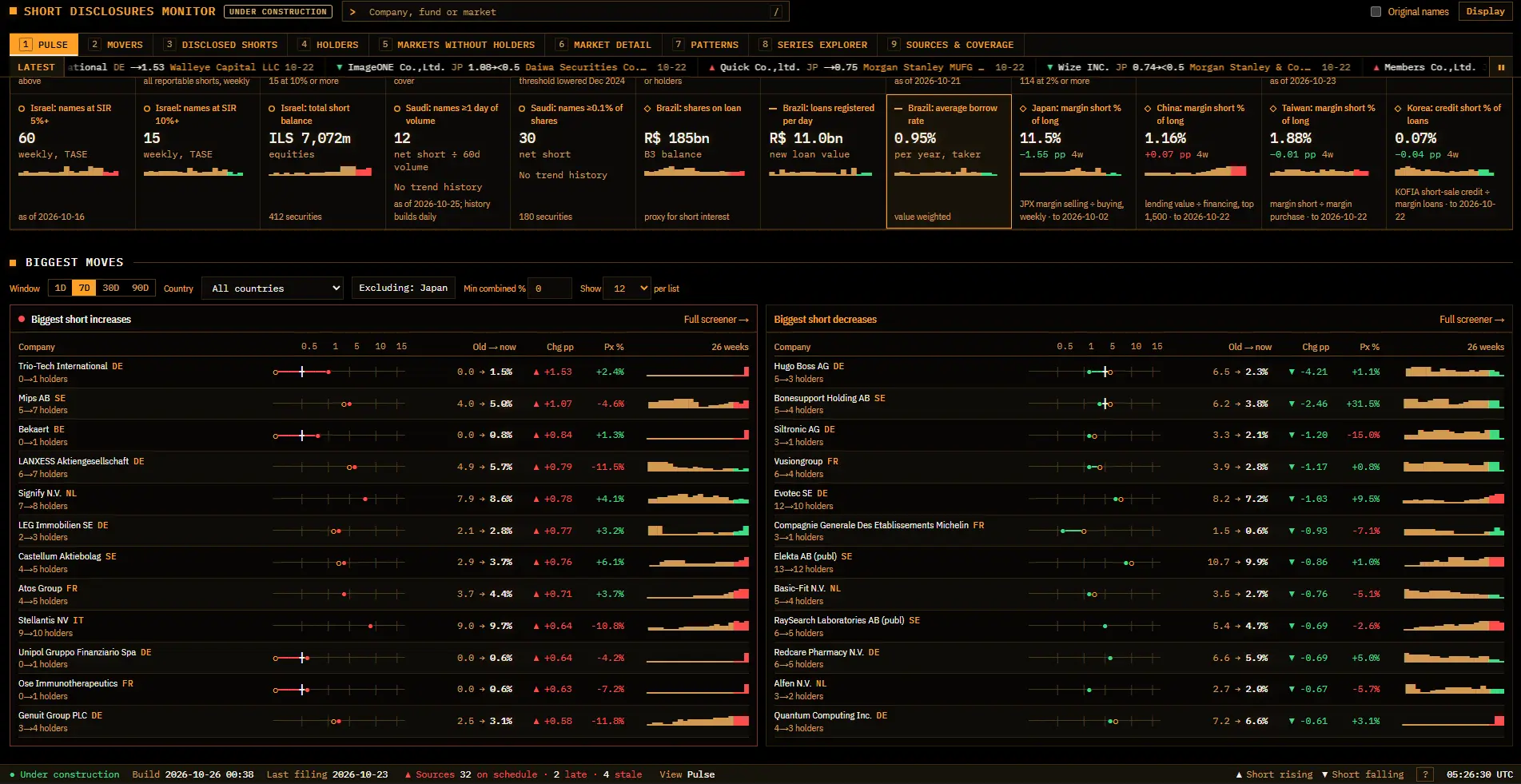
Task: Open Brazil shares on loan card
Action: click(698, 162)
